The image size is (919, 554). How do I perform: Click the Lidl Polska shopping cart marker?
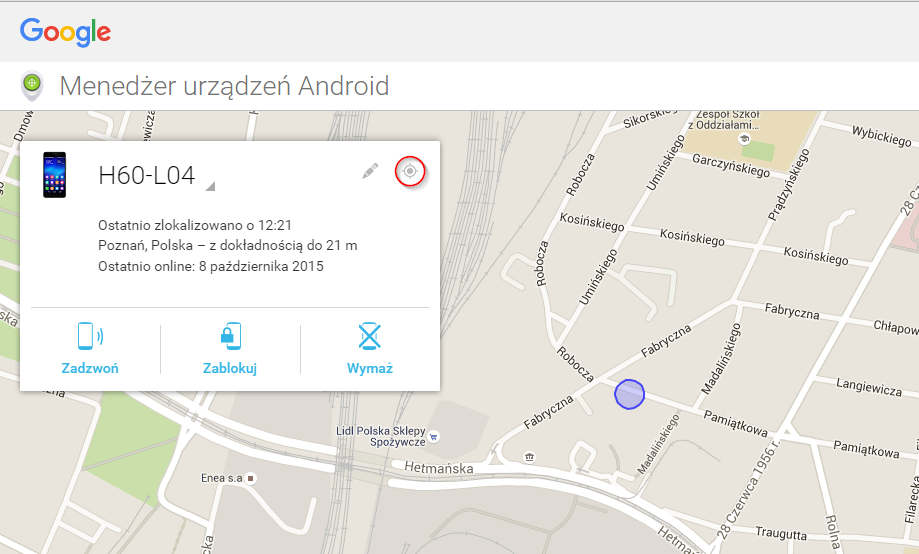(434, 437)
